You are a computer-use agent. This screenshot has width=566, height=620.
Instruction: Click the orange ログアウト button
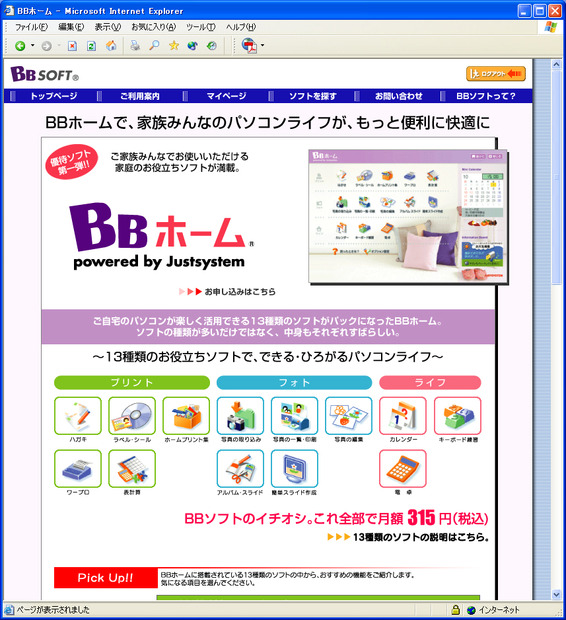tap(496, 74)
